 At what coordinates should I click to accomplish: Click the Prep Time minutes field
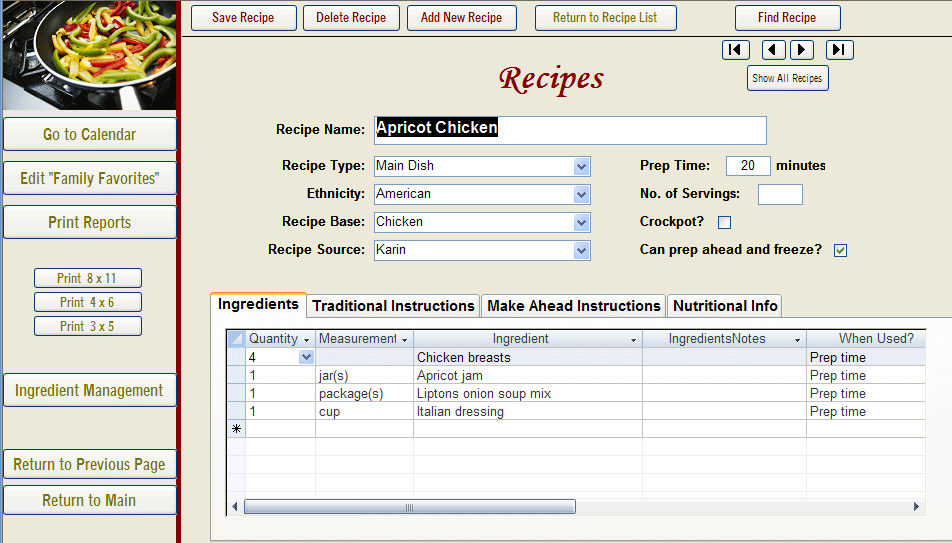[748, 166]
